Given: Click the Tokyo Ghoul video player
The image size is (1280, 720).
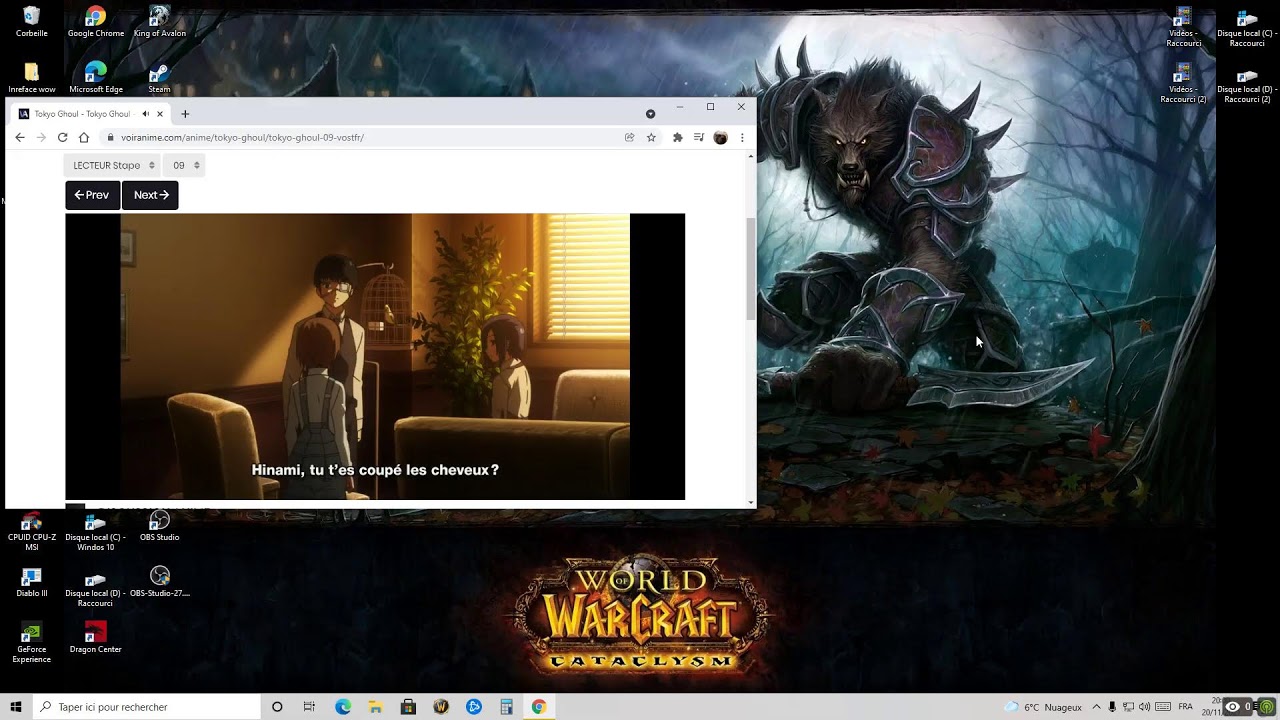Looking at the screenshot, I should [x=375, y=356].
